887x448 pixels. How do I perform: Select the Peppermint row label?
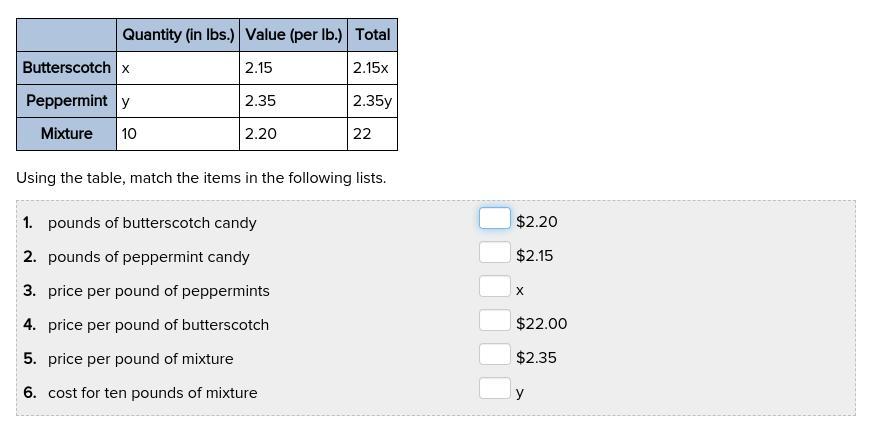click(67, 101)
